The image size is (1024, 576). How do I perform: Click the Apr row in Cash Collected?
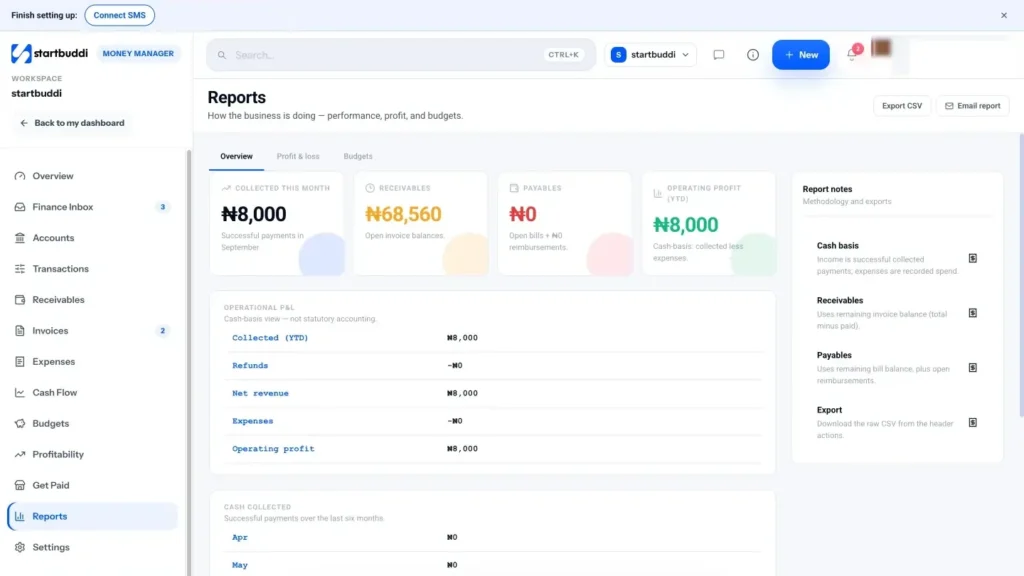[493, 537]
